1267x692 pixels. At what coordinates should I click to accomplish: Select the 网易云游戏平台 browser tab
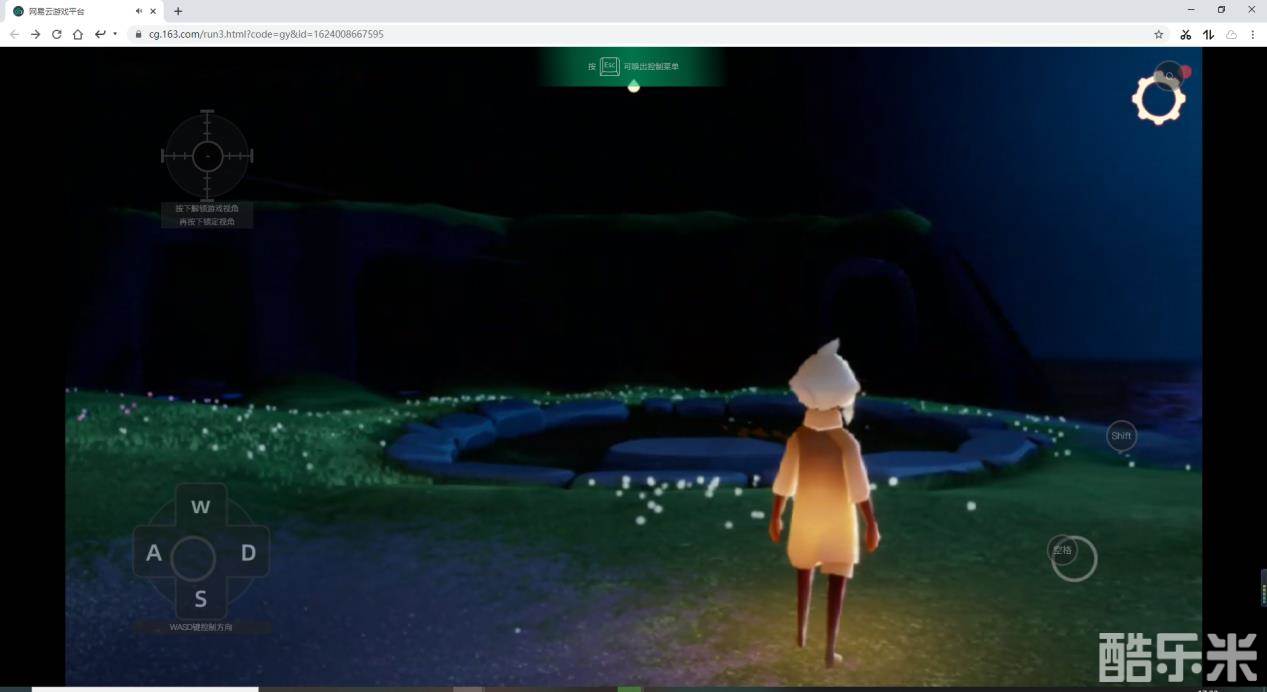tap(70, 11)
